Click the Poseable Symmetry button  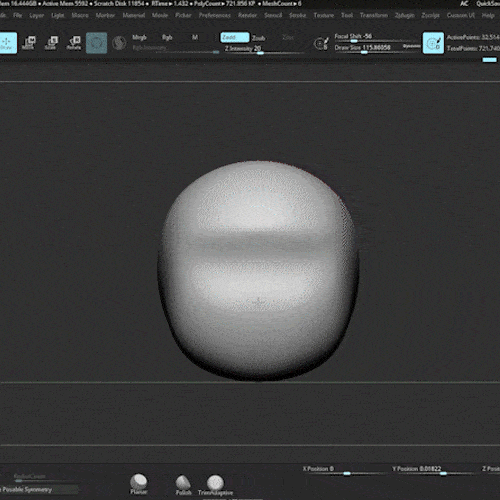[39, 490]
